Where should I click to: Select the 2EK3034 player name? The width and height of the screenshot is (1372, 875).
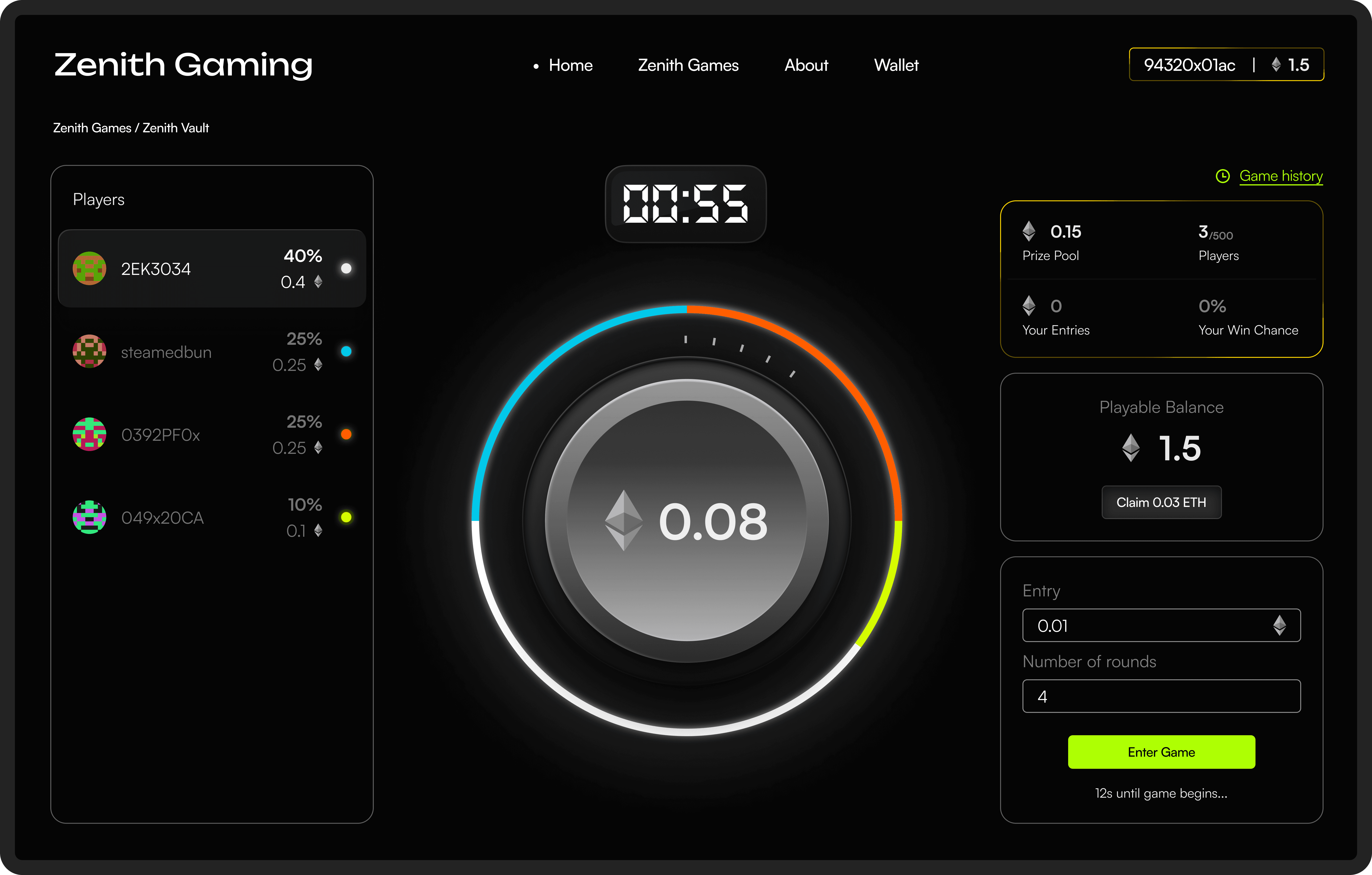coord(156,269)
